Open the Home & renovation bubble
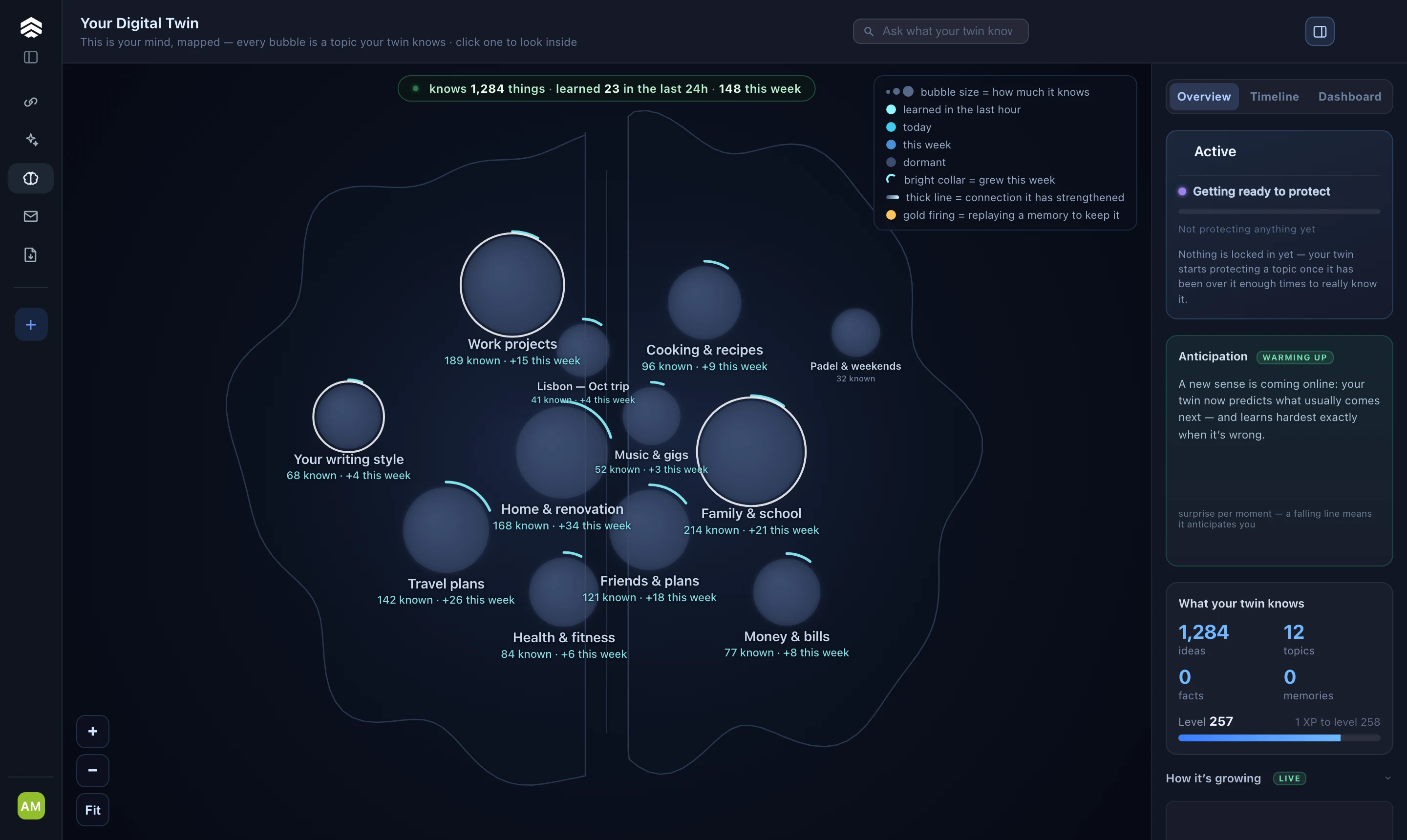Screen dimensions: 1407x840 pos(562,452)
